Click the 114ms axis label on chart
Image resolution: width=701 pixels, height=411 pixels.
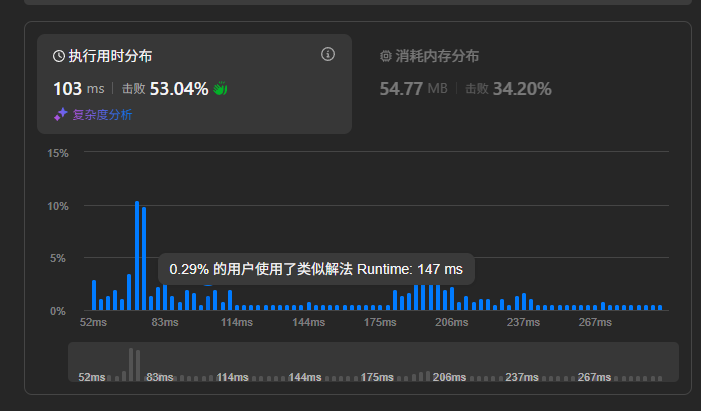coord(236,322)
